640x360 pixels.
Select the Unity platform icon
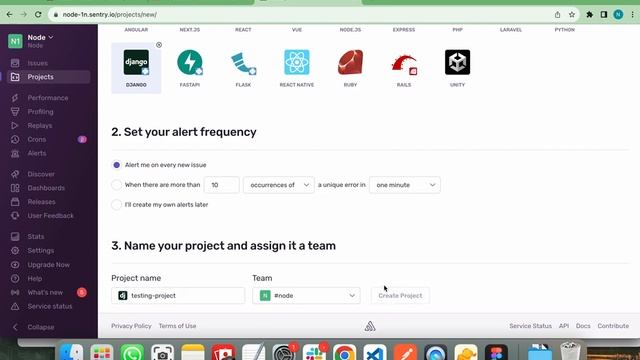(x=458, y=62)
